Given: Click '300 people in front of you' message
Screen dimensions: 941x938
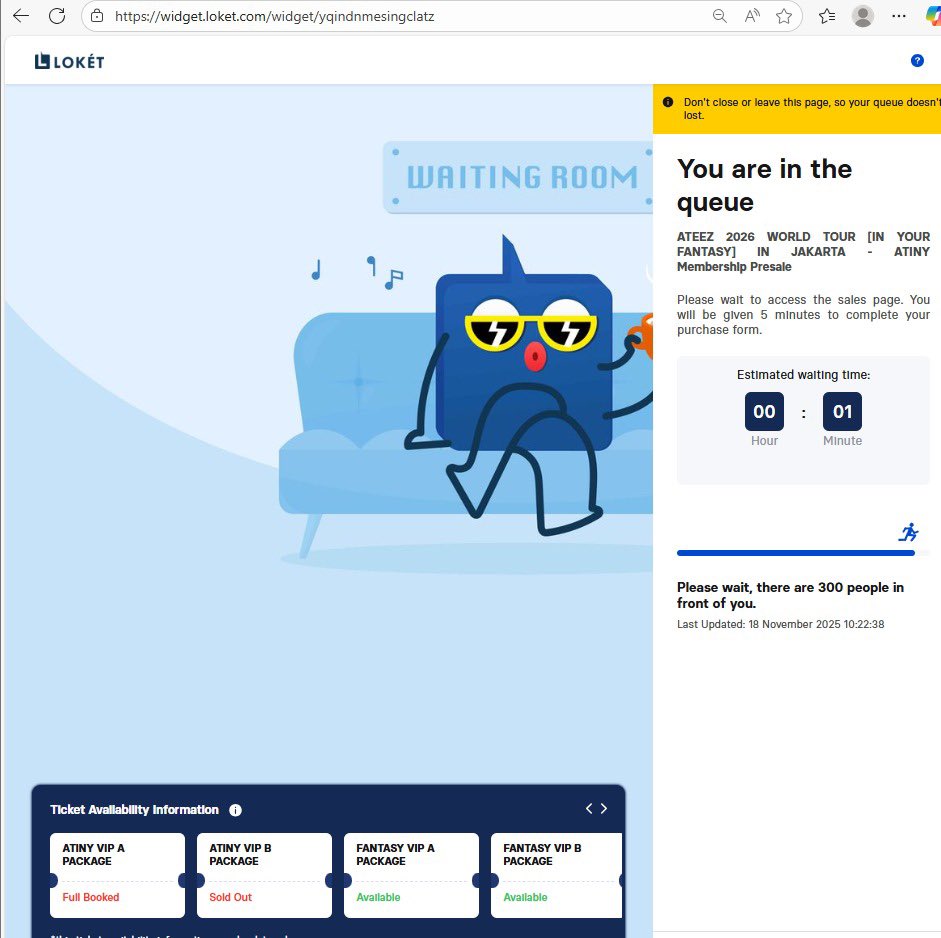Looking at the screenshot, I should pyautogui.click(x=790, y=595).
